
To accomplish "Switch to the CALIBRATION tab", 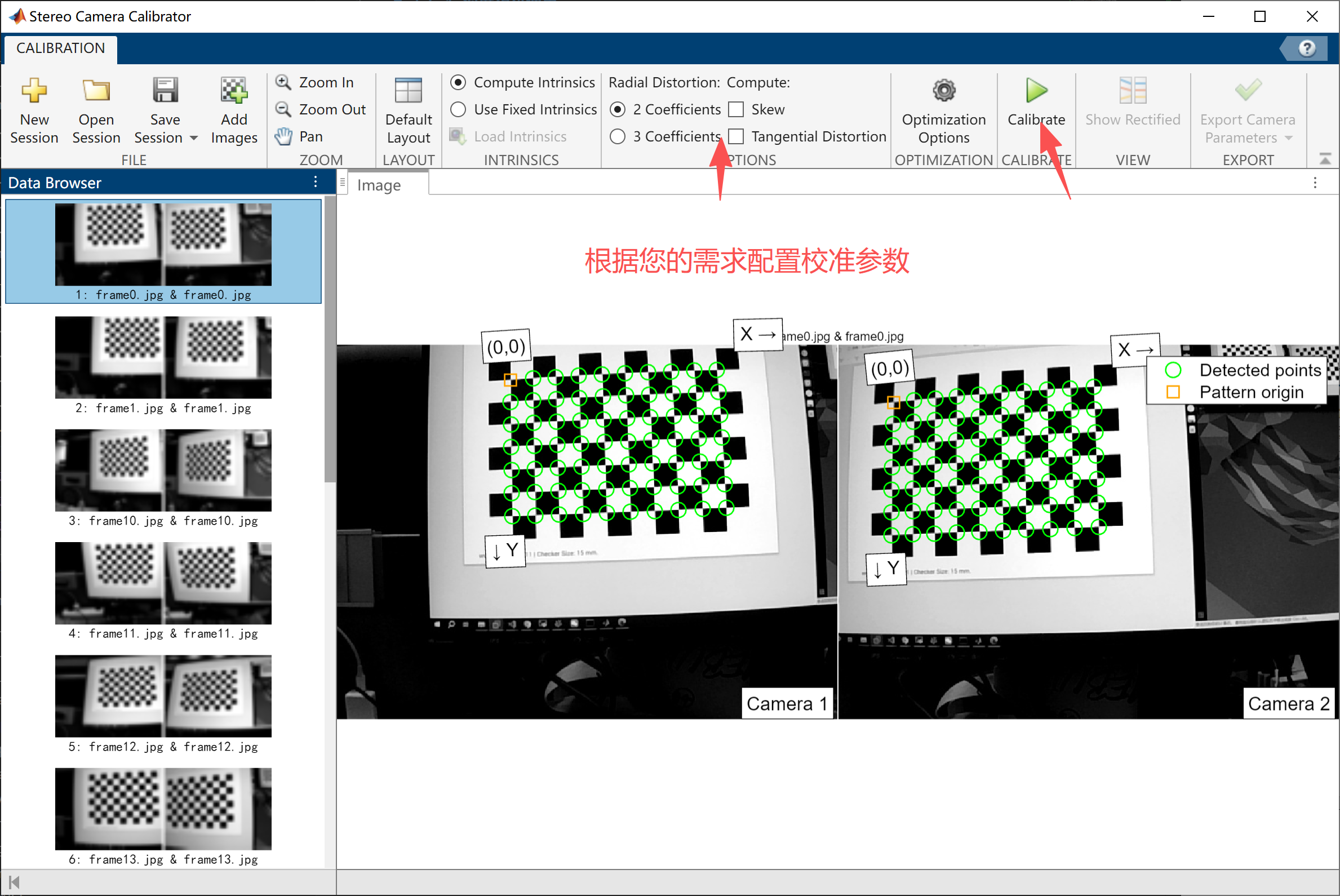I will click(x=60, y=48).
